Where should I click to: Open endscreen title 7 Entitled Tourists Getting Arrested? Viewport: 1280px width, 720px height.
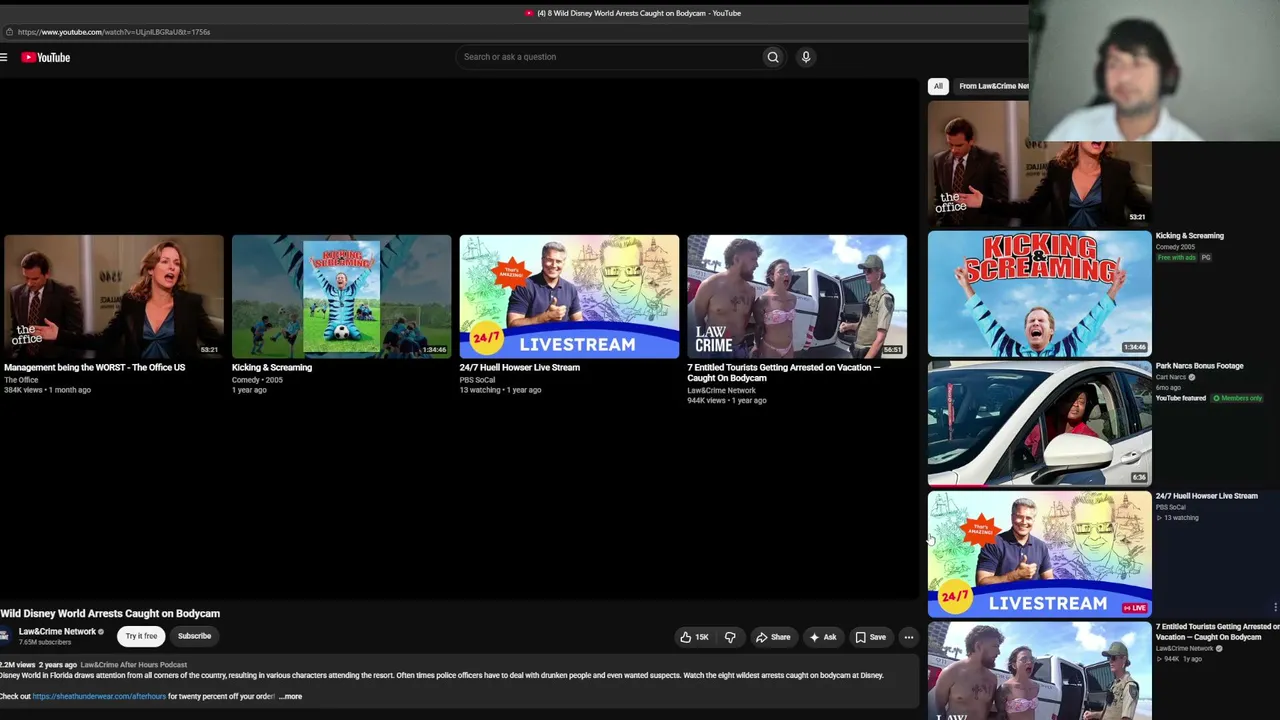[784, 373]
